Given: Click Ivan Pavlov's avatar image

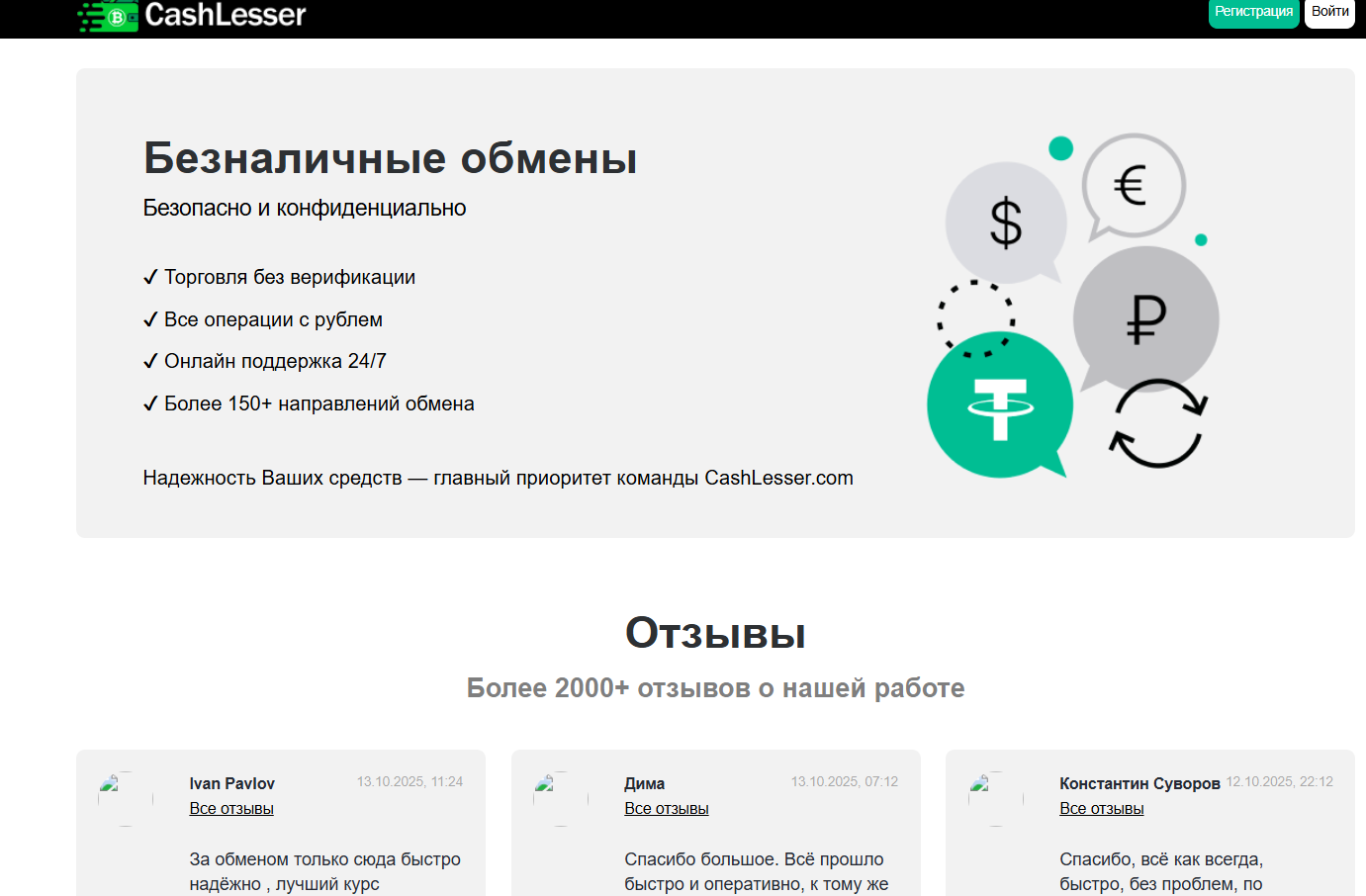Looking at the screenshot, I should click(x=126, y=798).
